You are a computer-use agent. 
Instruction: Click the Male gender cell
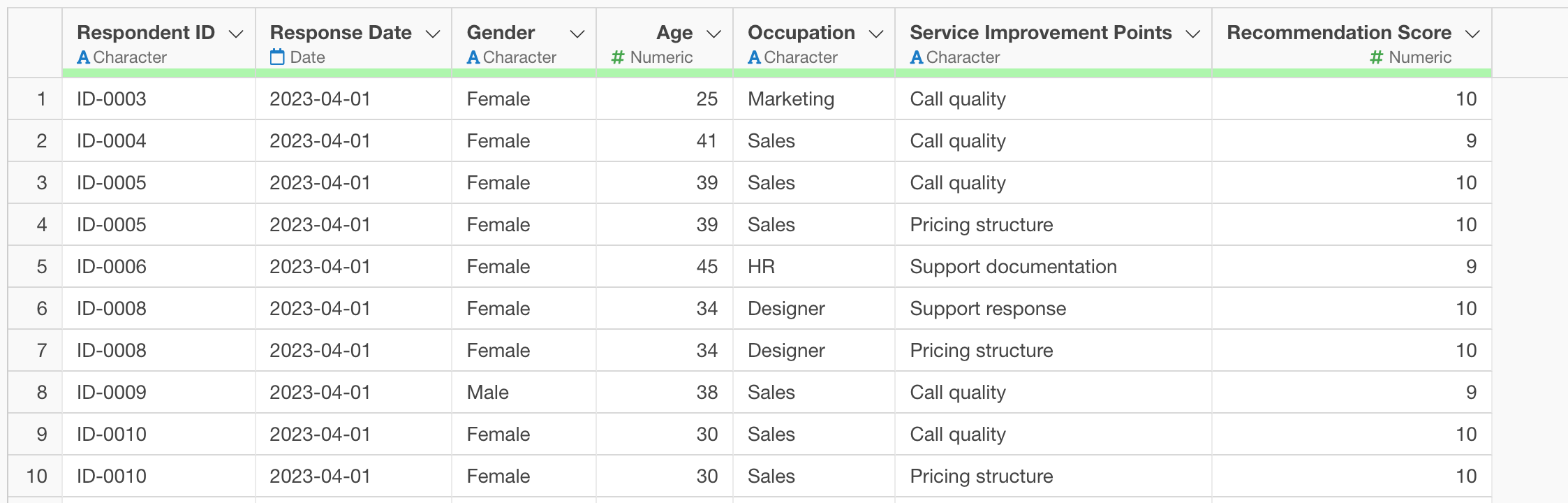click(487, 393)
